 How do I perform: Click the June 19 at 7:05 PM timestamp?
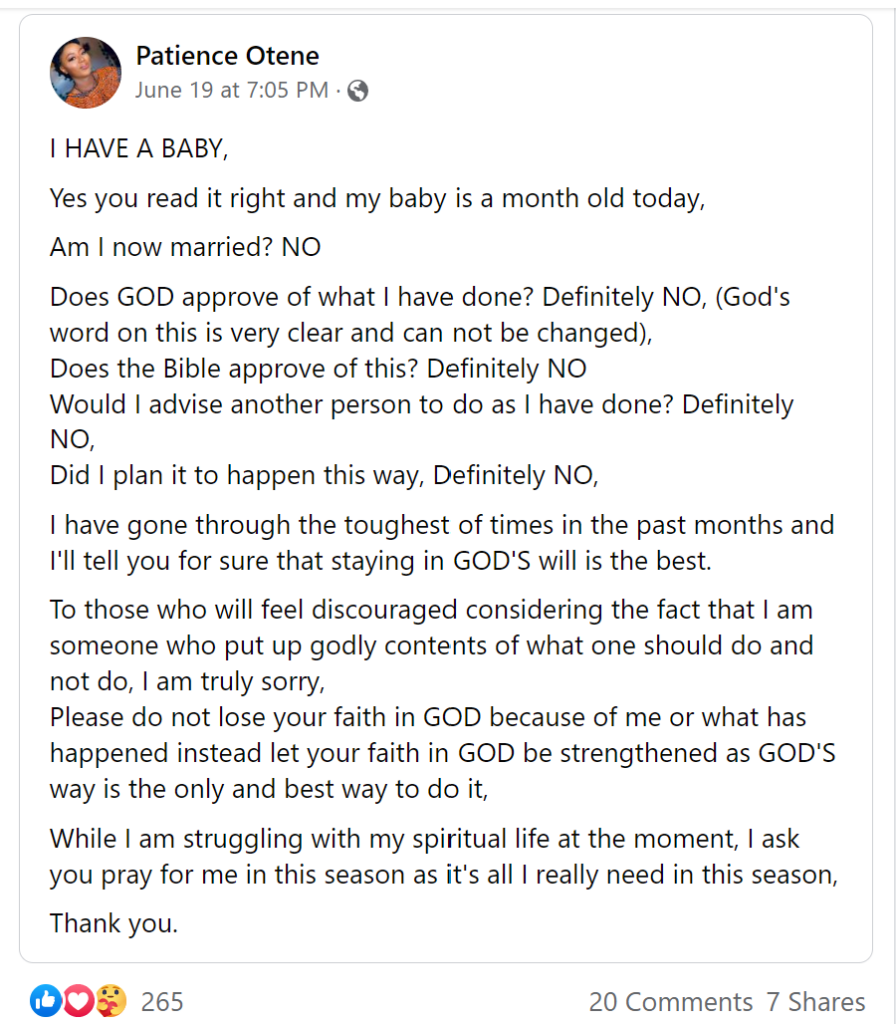[x=231, y=90]
